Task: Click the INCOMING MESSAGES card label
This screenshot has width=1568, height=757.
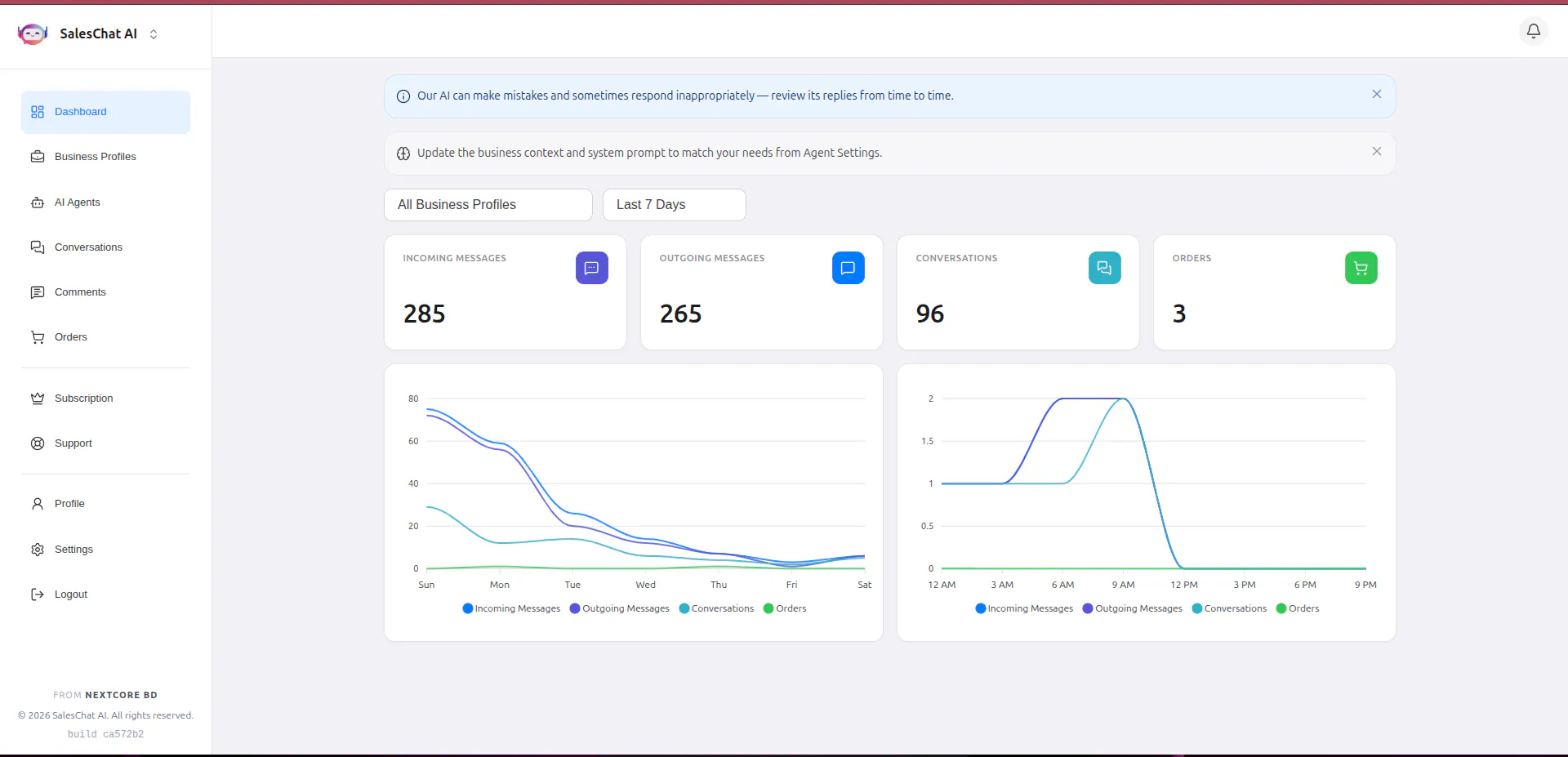Action: [454, 258]
